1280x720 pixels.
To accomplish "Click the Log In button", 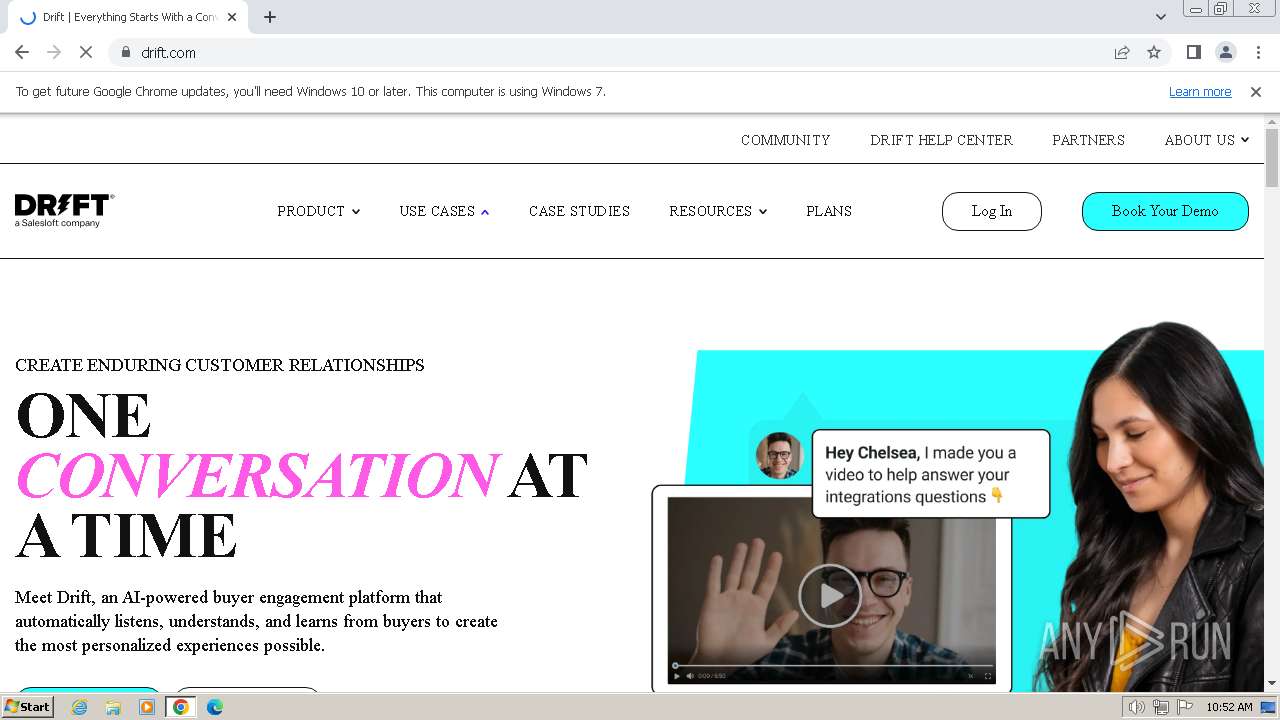I will click(992, 211).
